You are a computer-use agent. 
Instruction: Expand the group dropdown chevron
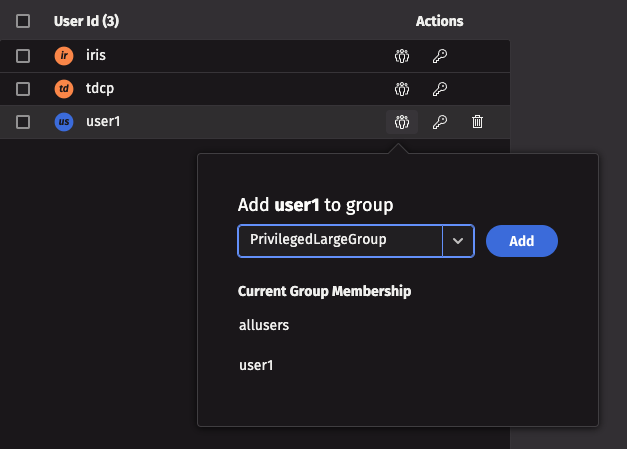(458, 241)
